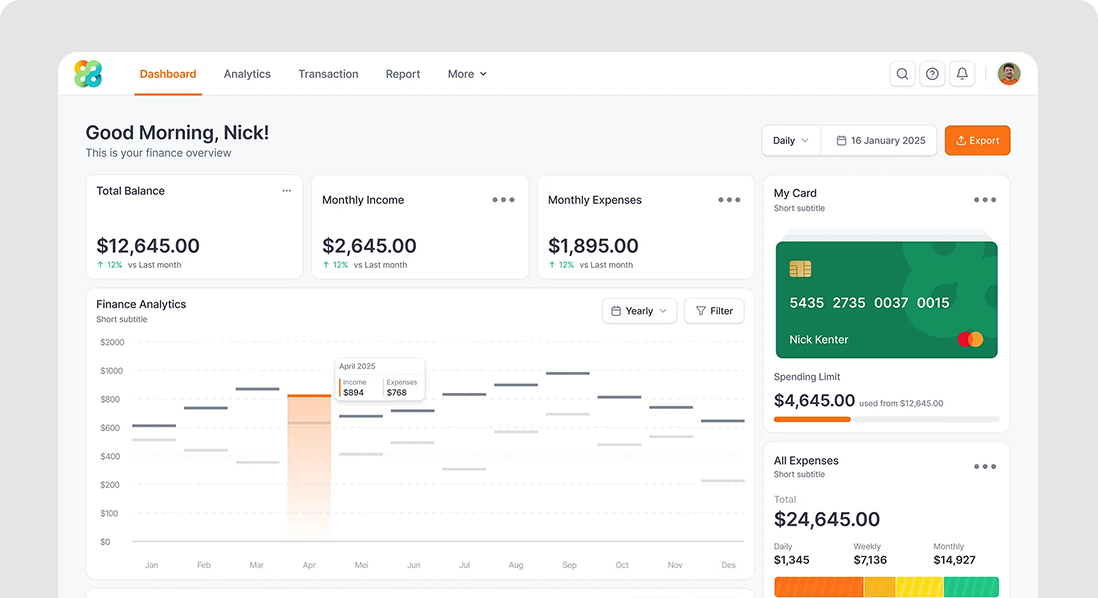Click the green credit card
Image resolution: width=1098 pixels, height=598 pixels.
(887, 300)
